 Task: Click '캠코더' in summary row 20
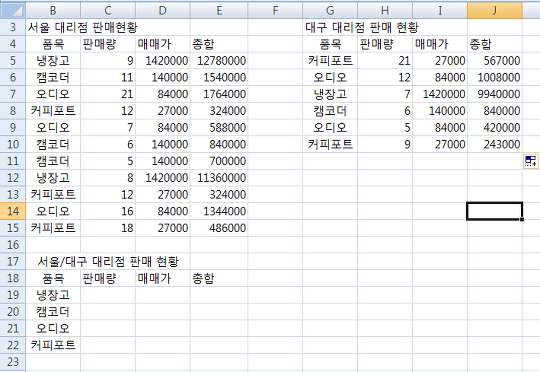pos(53,312)
